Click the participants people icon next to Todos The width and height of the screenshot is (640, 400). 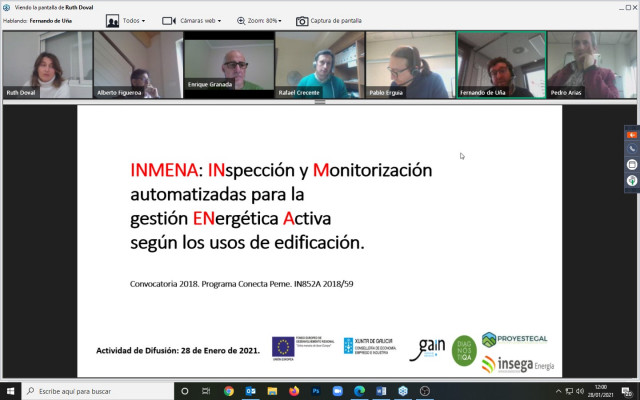click(x=112, y=21)
